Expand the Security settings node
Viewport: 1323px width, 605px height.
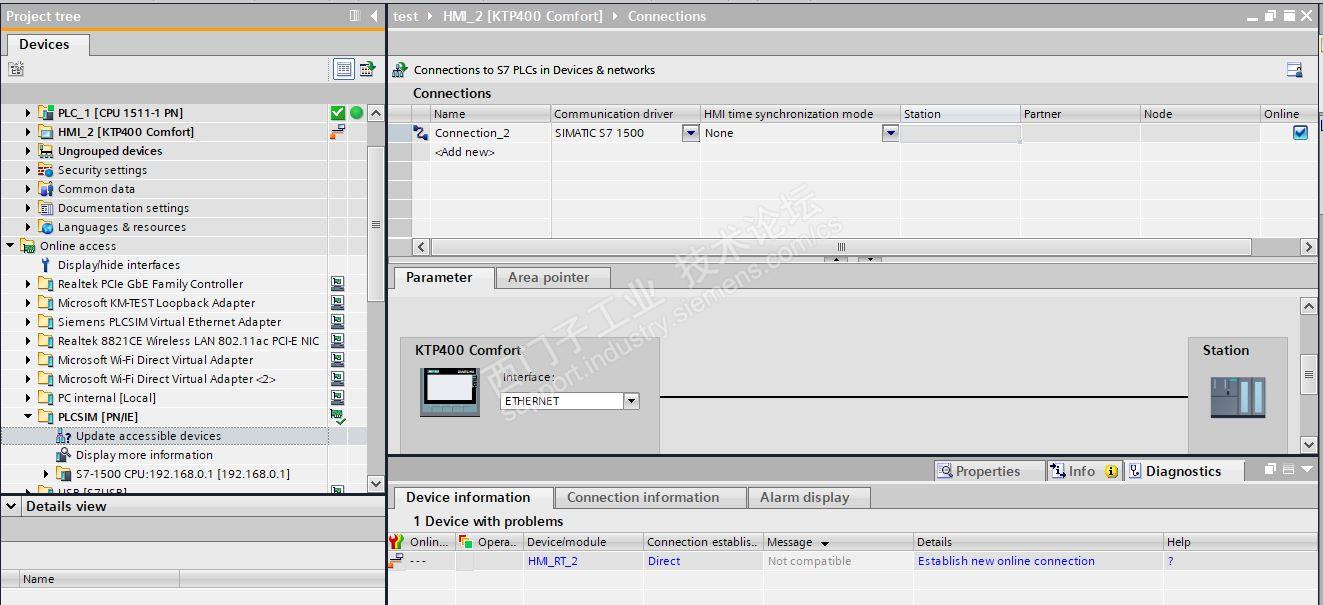[28, 170]
